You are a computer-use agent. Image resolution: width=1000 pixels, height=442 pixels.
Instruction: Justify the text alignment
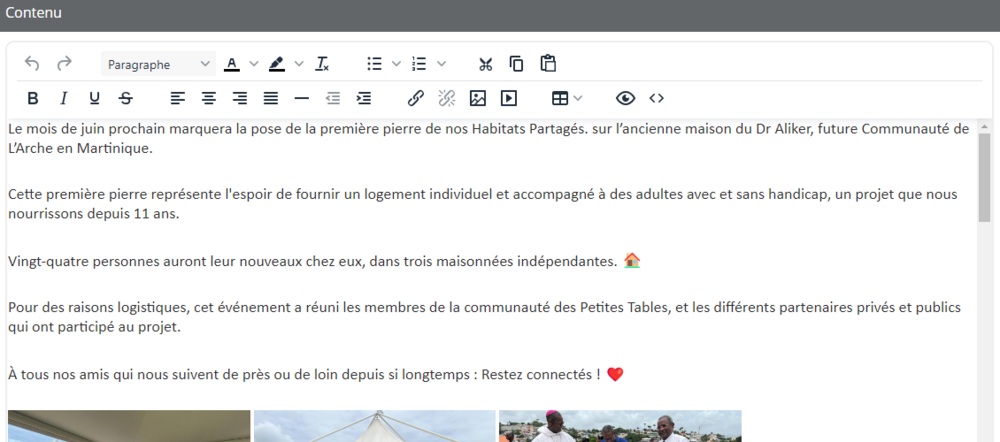pos(271,98)
